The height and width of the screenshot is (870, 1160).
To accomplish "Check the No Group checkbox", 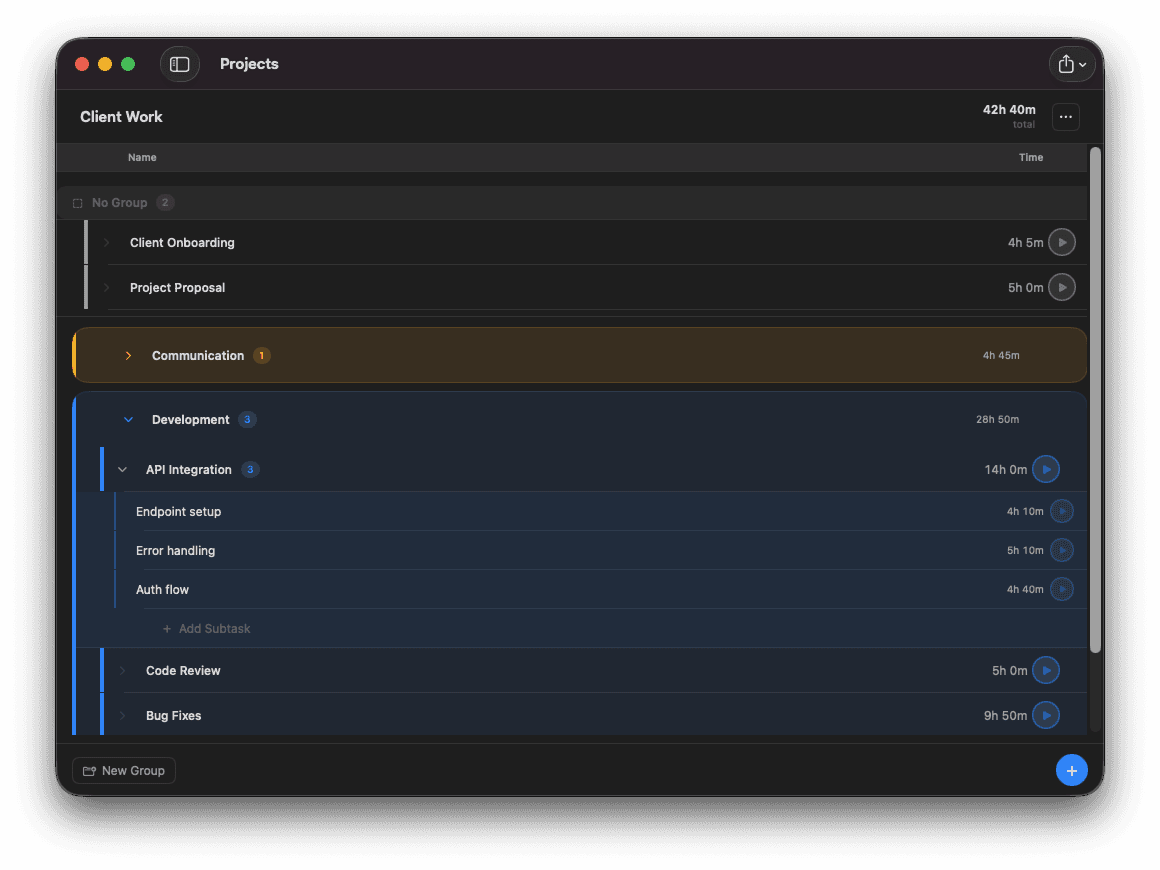I will [x=78, y=202].
